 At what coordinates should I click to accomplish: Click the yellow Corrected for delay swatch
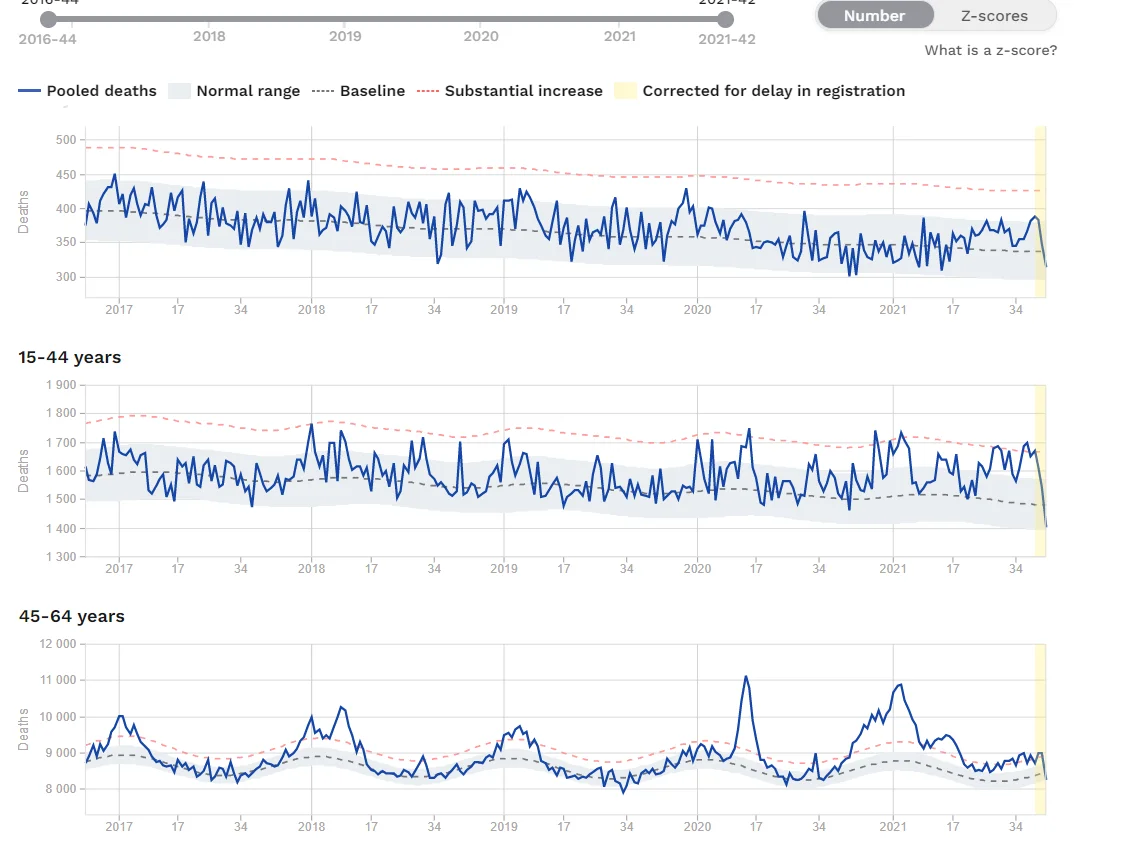click(x=624, y=91)
